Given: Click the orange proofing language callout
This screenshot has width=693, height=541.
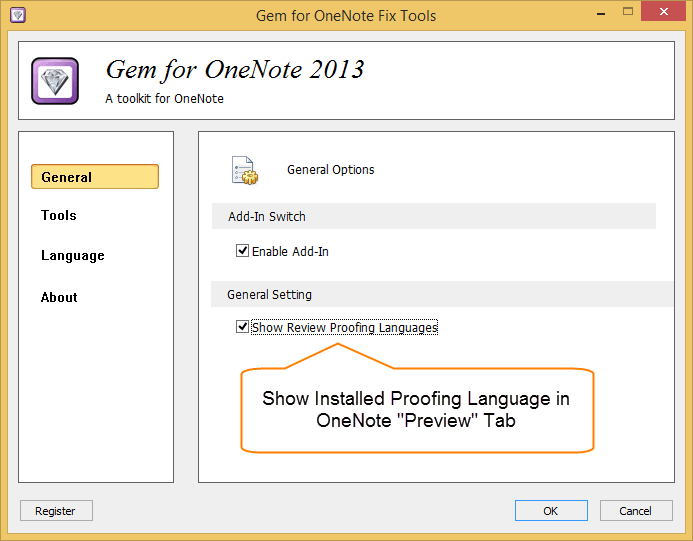Looking at the screenshot, I should coord(417,409).
